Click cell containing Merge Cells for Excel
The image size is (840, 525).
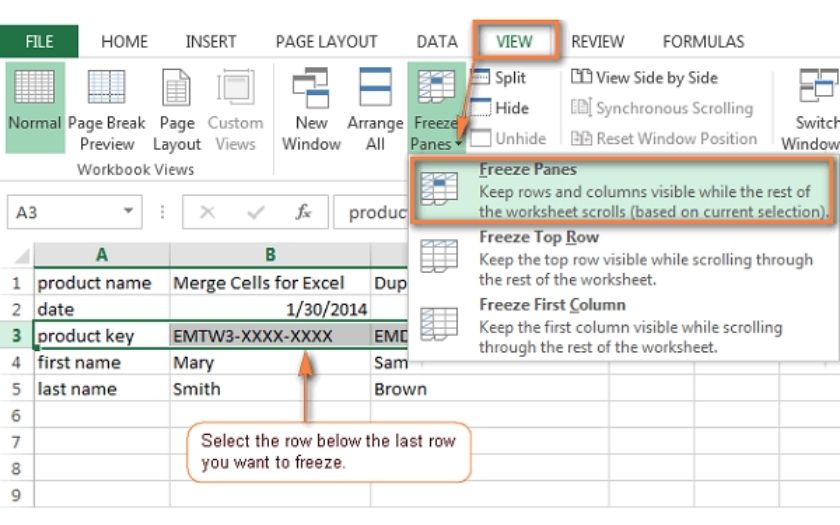[260, 283]
